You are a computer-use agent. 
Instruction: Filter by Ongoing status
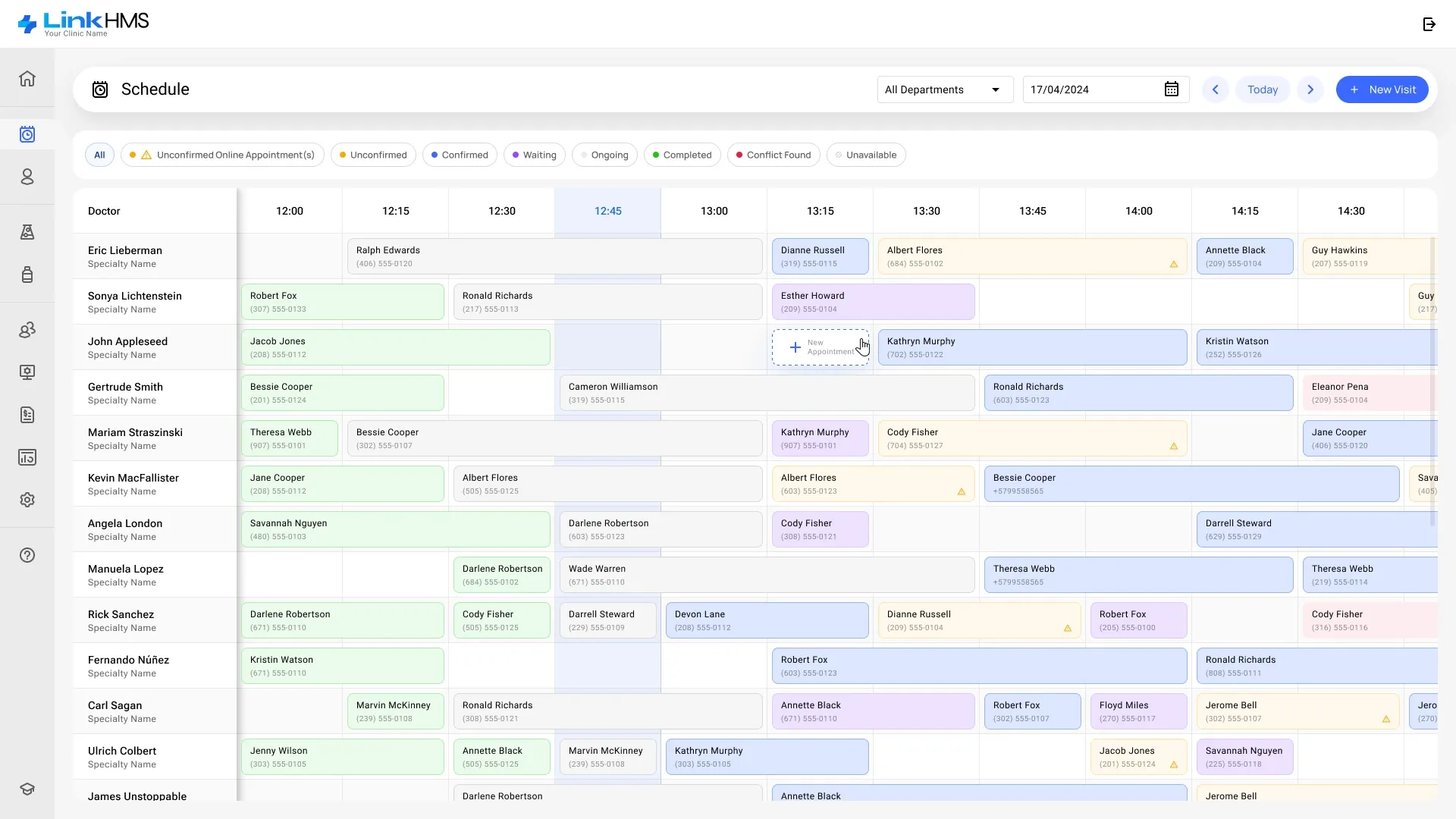pos(604,155)
